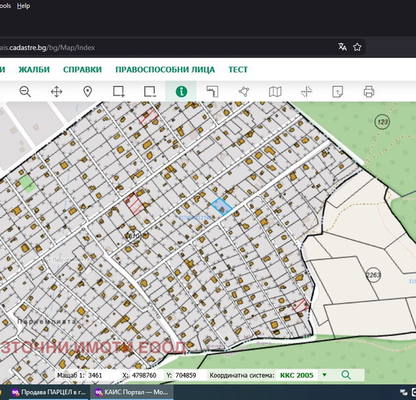The height and width of the screenshot is (400, 416).
Task: Open the ТЕСТ menu item
Action: (238, 70)
